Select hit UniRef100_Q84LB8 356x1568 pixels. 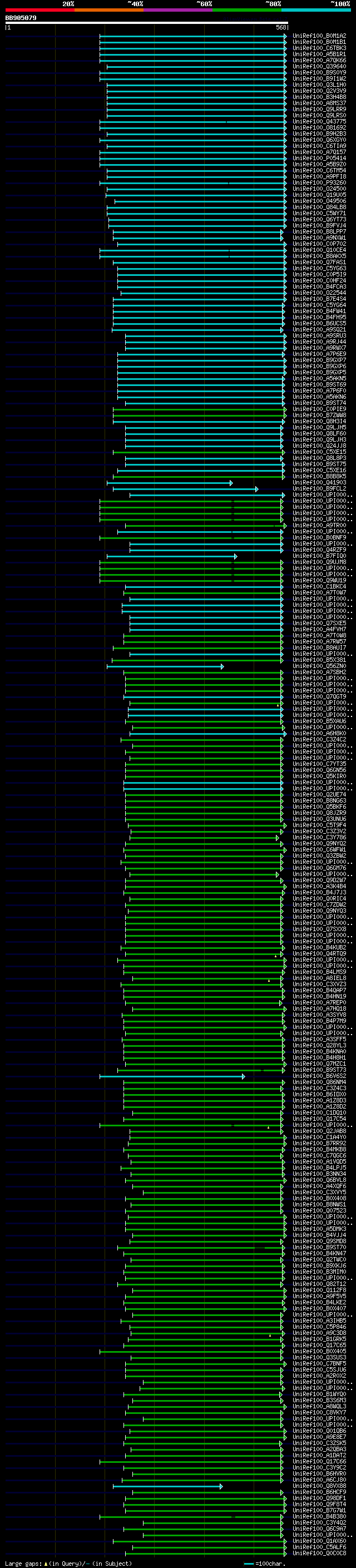coord(319,207)
